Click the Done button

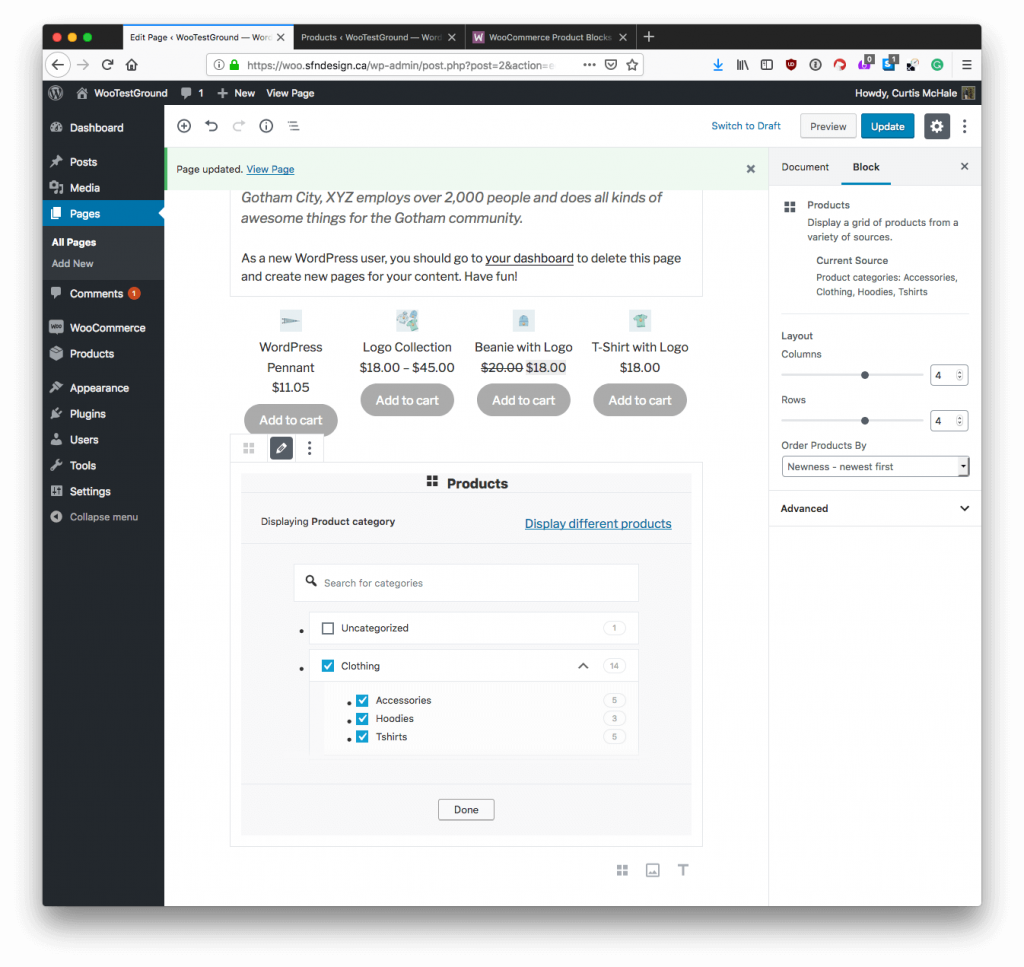[x=466, y=810]
